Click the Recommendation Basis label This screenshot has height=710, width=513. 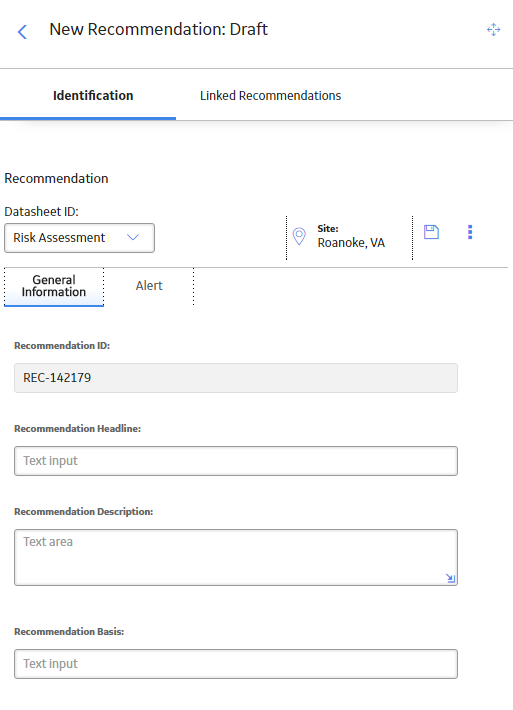69,631
